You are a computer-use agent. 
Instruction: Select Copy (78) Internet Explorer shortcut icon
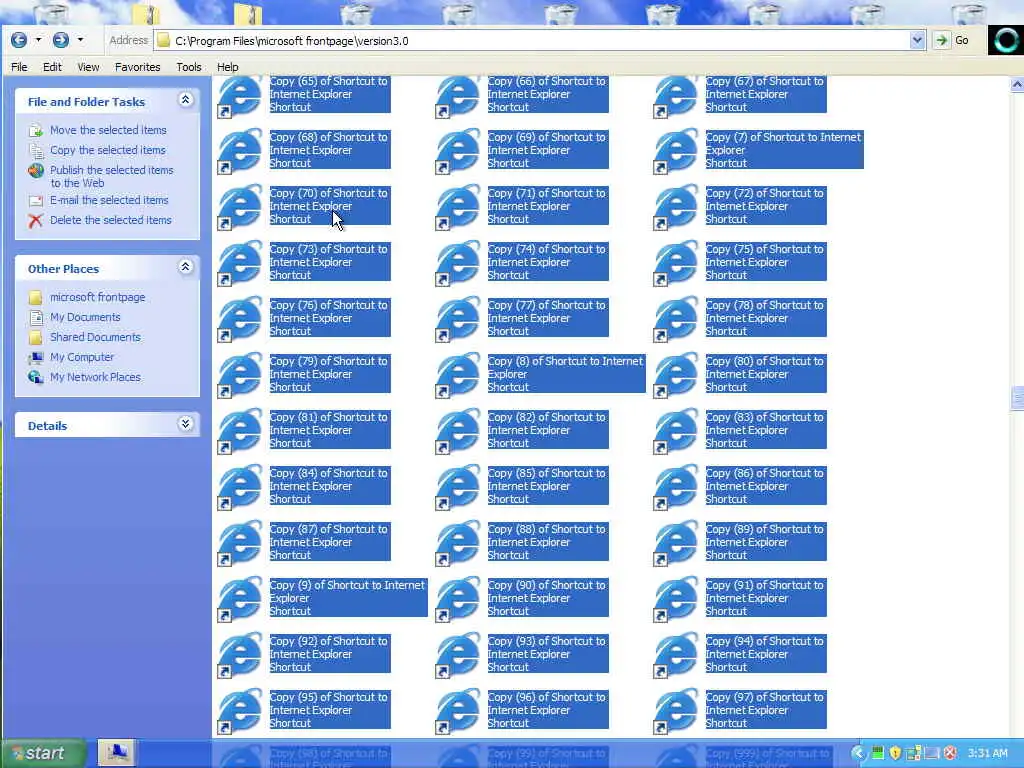point(676,319)
